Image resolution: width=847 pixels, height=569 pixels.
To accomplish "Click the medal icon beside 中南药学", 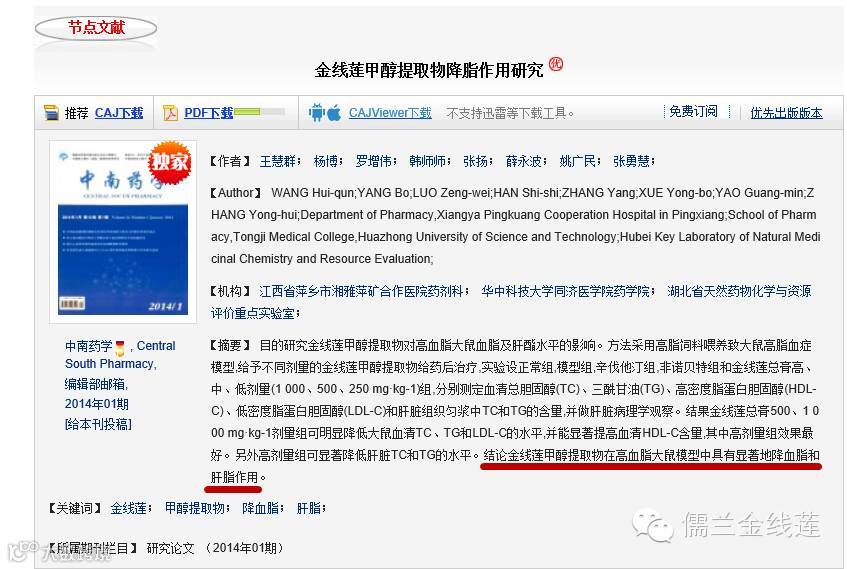I will point(120,348).
